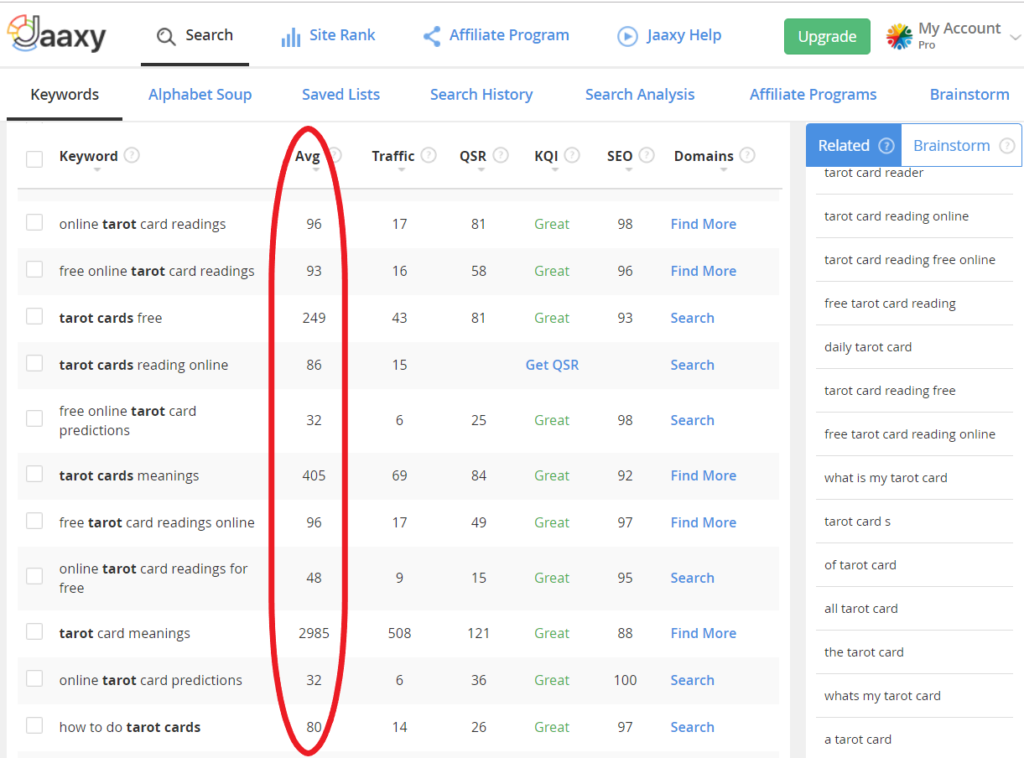
Task: Click Get QSR for "tarot cards reading online"
Action: [552, 365]
